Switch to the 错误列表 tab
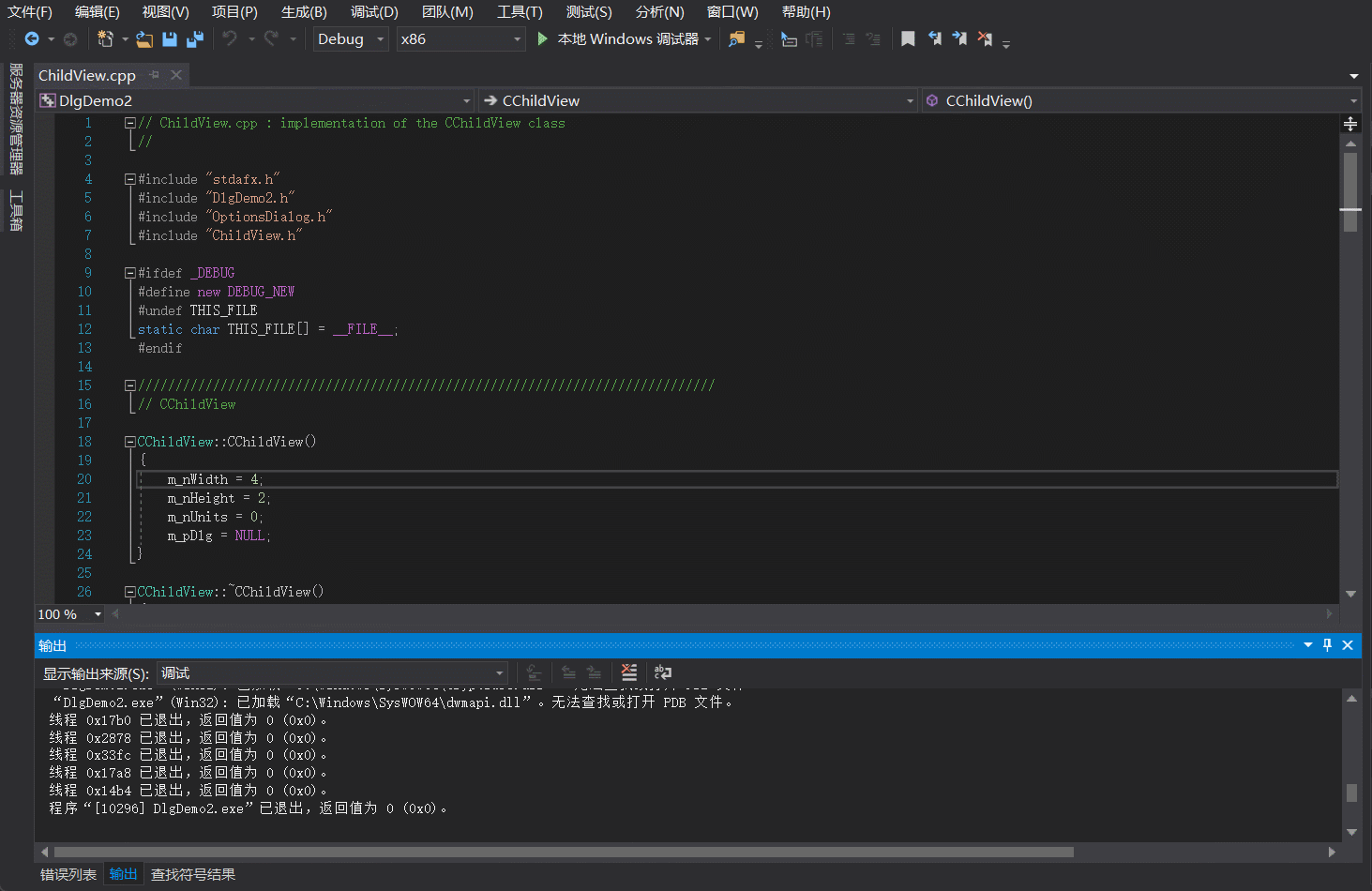 [68, 874]
